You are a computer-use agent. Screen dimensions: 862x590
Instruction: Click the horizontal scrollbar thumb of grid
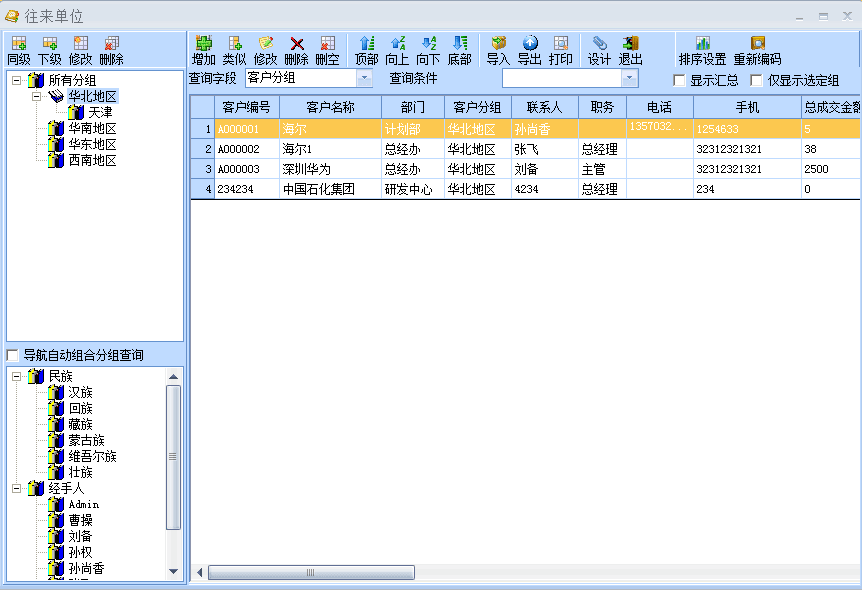coord(311,572)
